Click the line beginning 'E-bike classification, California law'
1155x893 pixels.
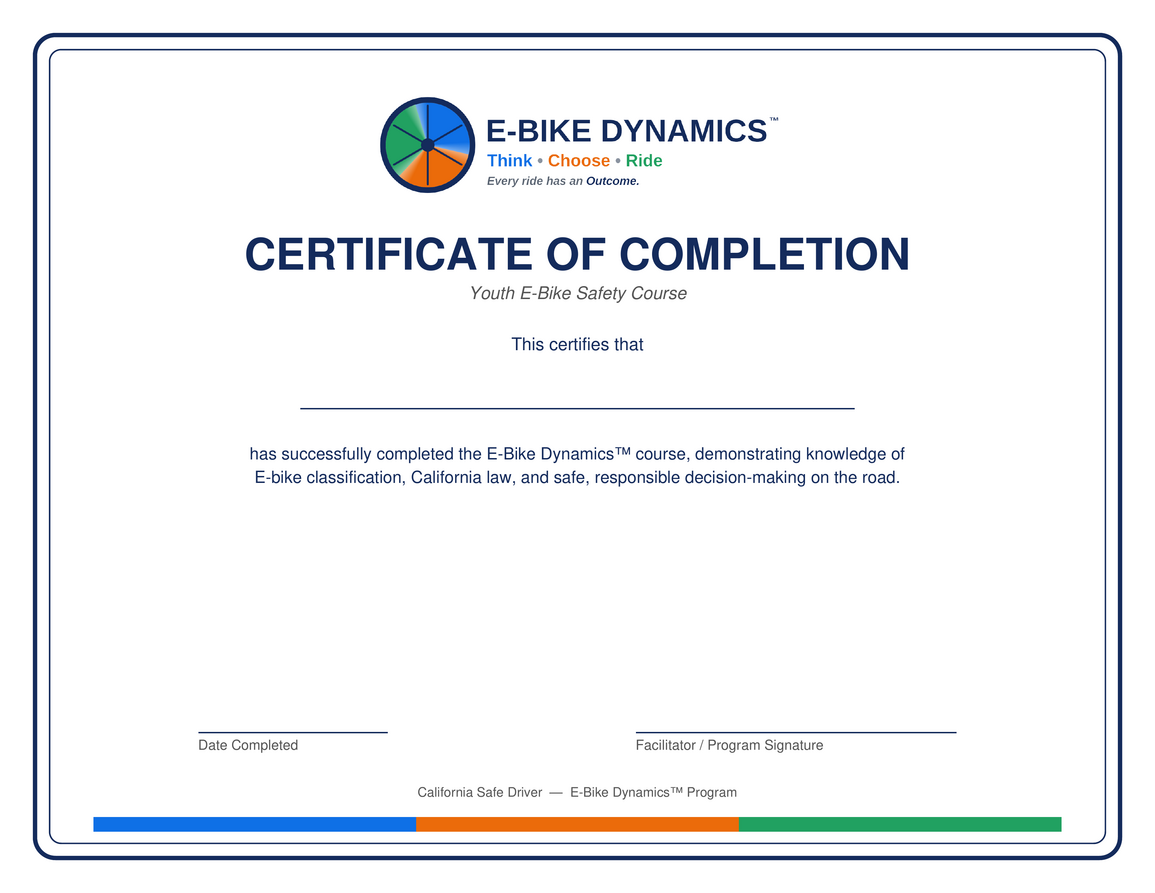click(578, 477)
